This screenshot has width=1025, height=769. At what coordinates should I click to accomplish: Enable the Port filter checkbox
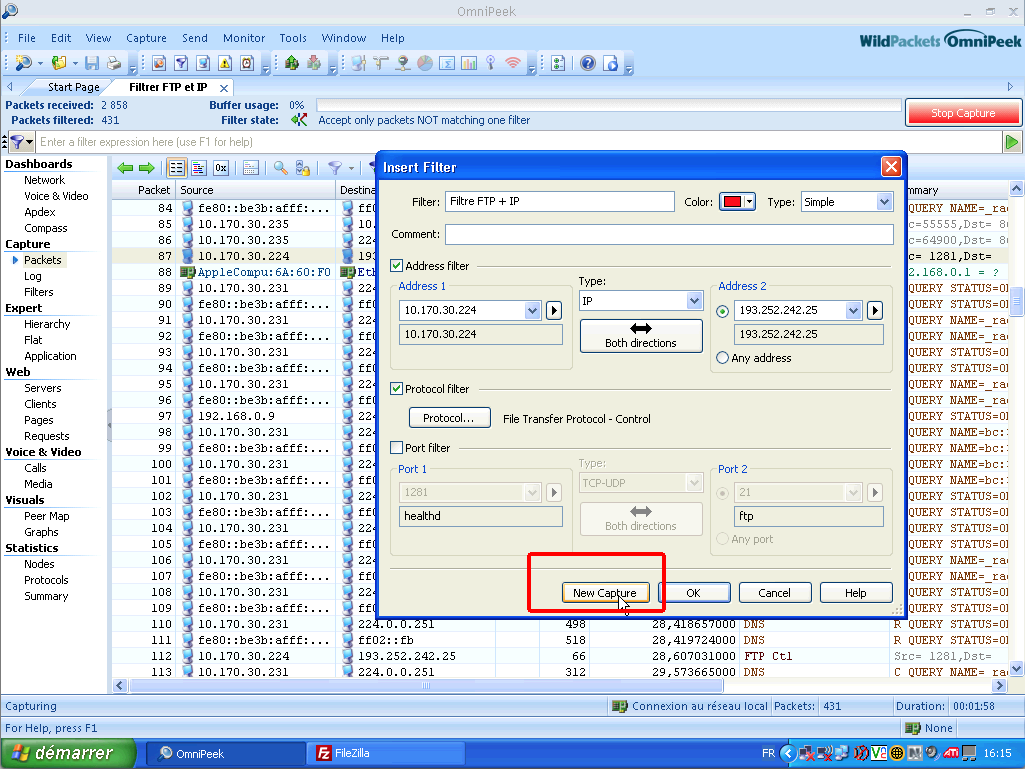tap(396, 447)
